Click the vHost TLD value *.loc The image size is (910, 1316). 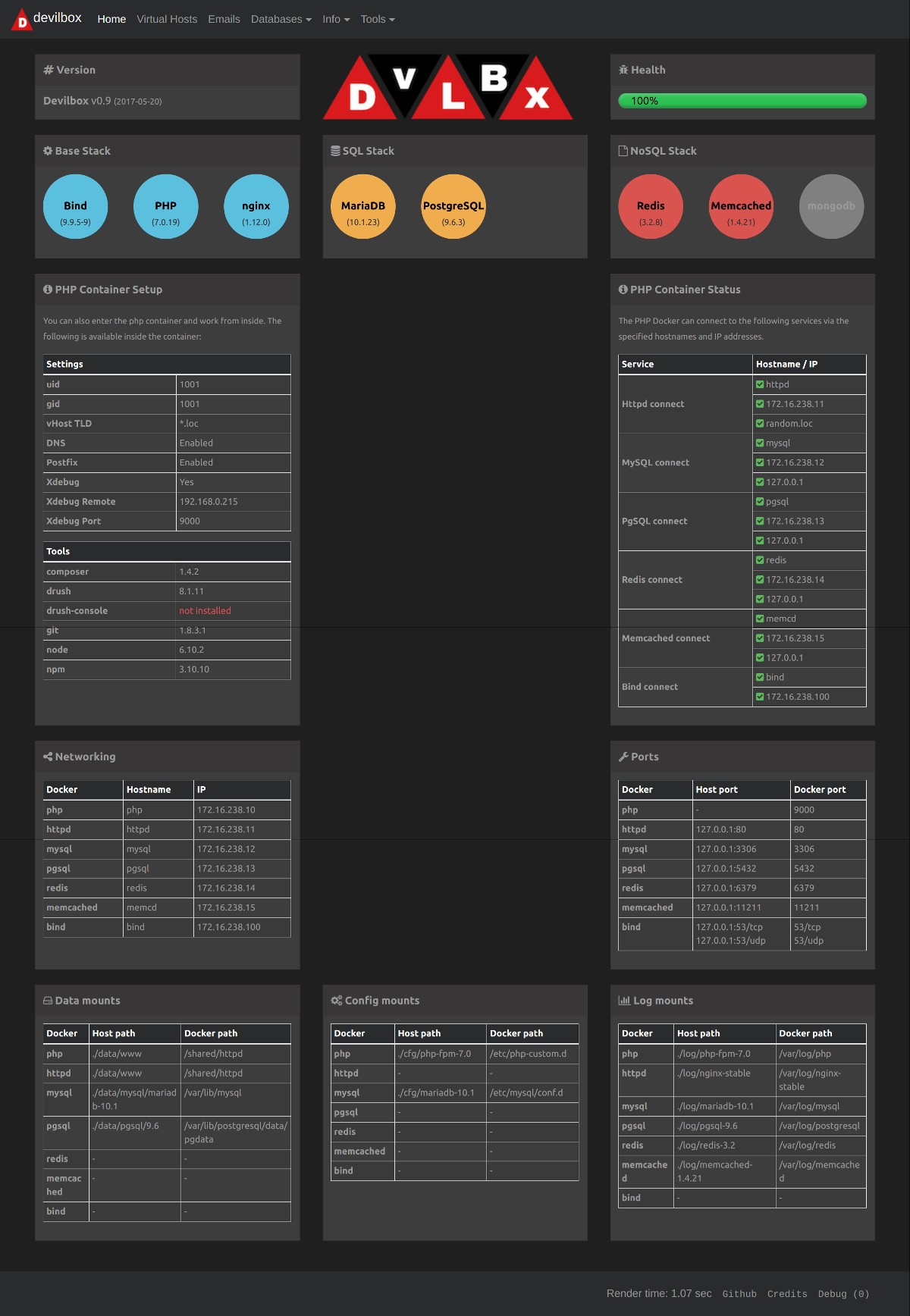[x=189, y=424]
